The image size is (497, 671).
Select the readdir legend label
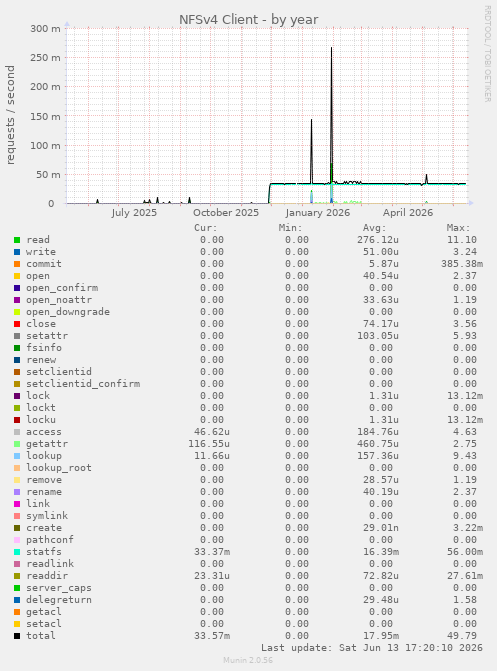coord(47,576)
